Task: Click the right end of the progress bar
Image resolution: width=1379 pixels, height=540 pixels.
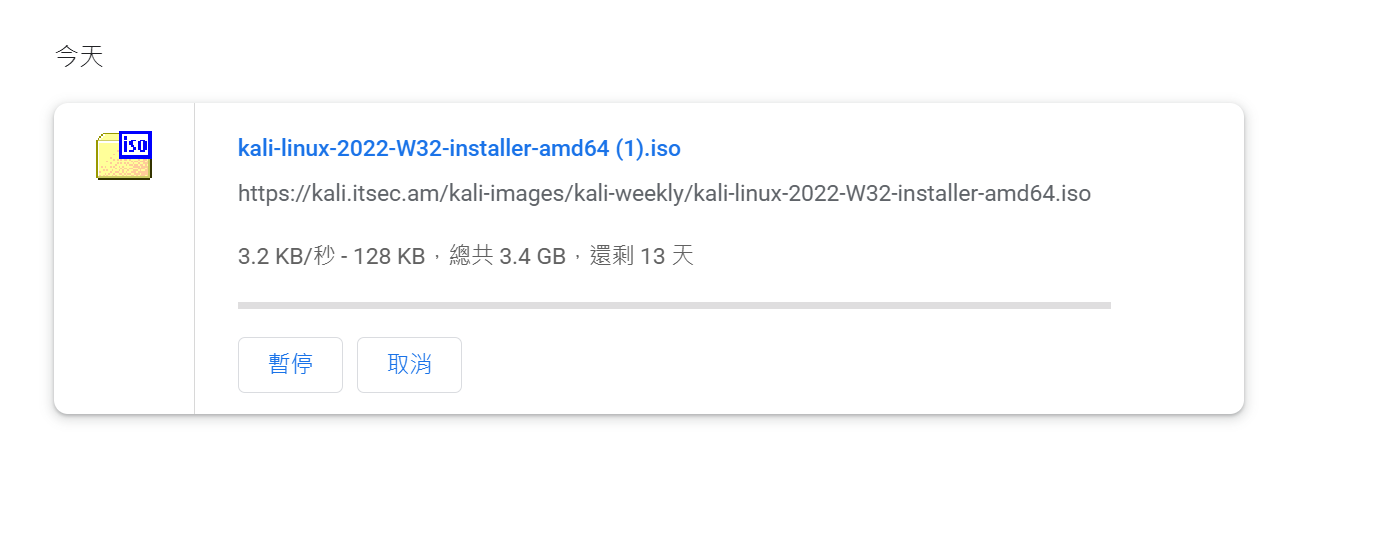Action: coord(1106,305)
